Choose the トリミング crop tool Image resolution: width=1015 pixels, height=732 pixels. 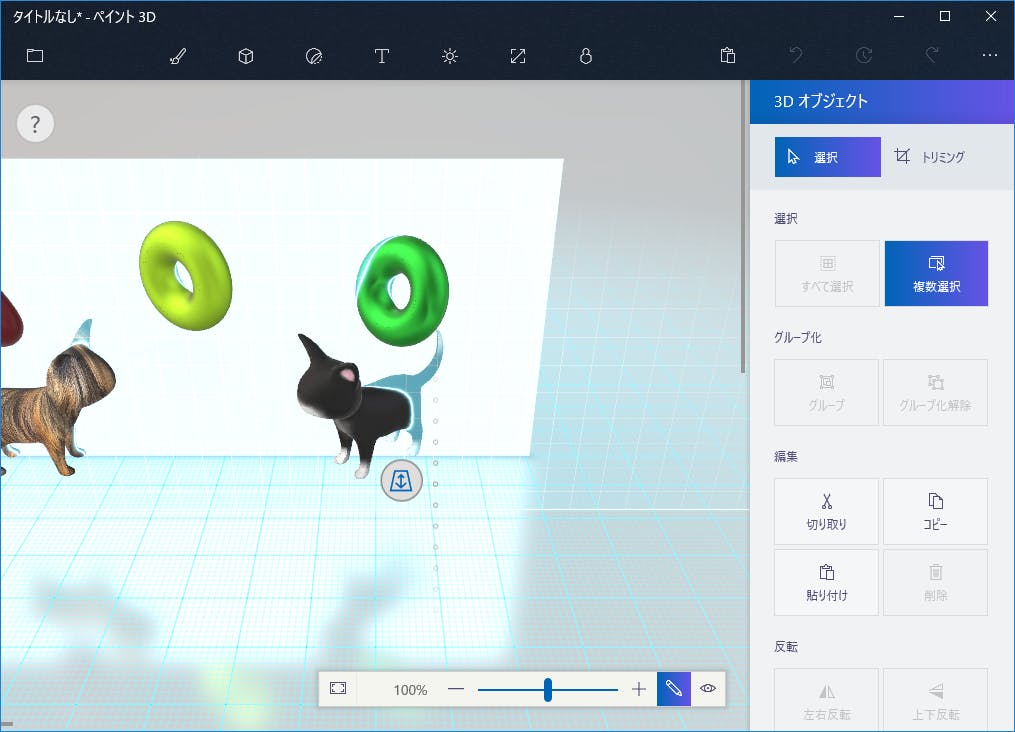930,157
